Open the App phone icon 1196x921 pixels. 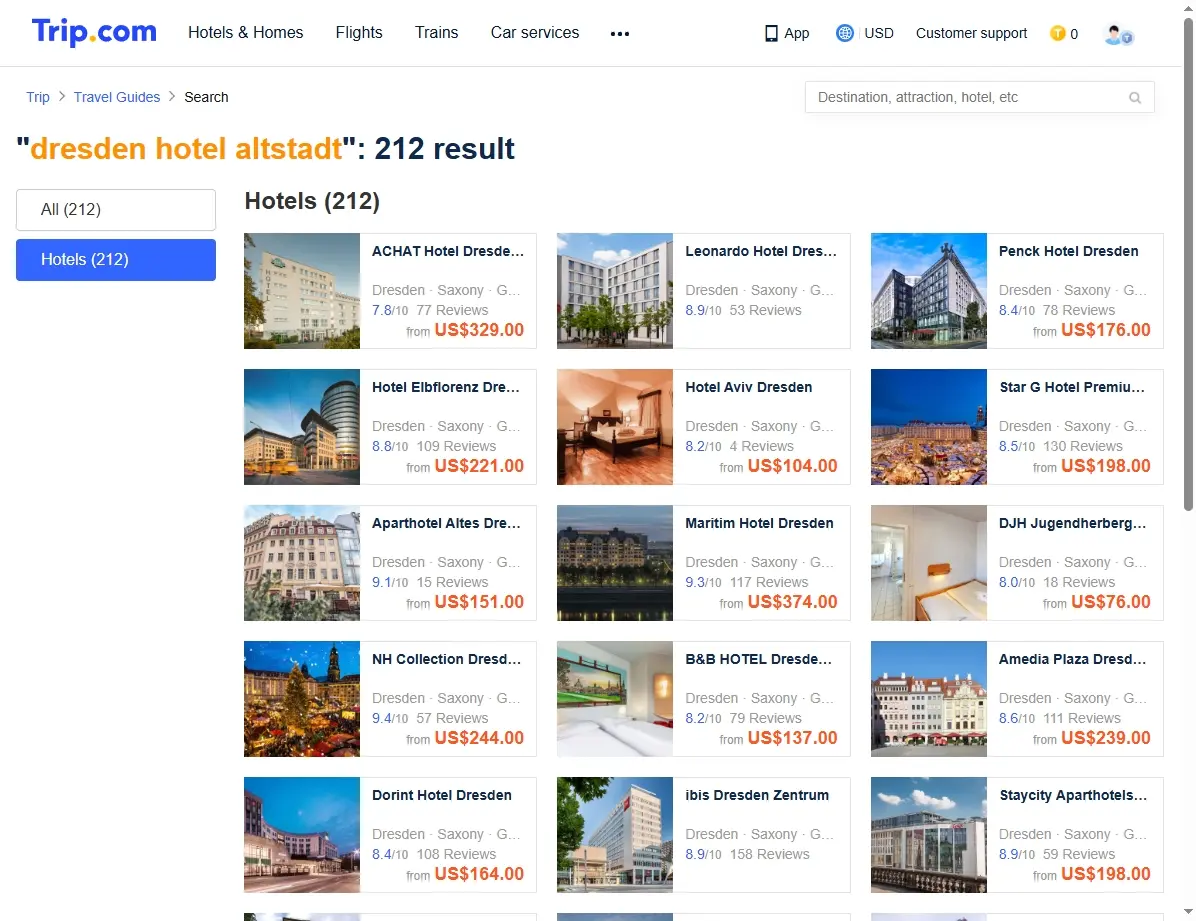click(x=771, y=34)
